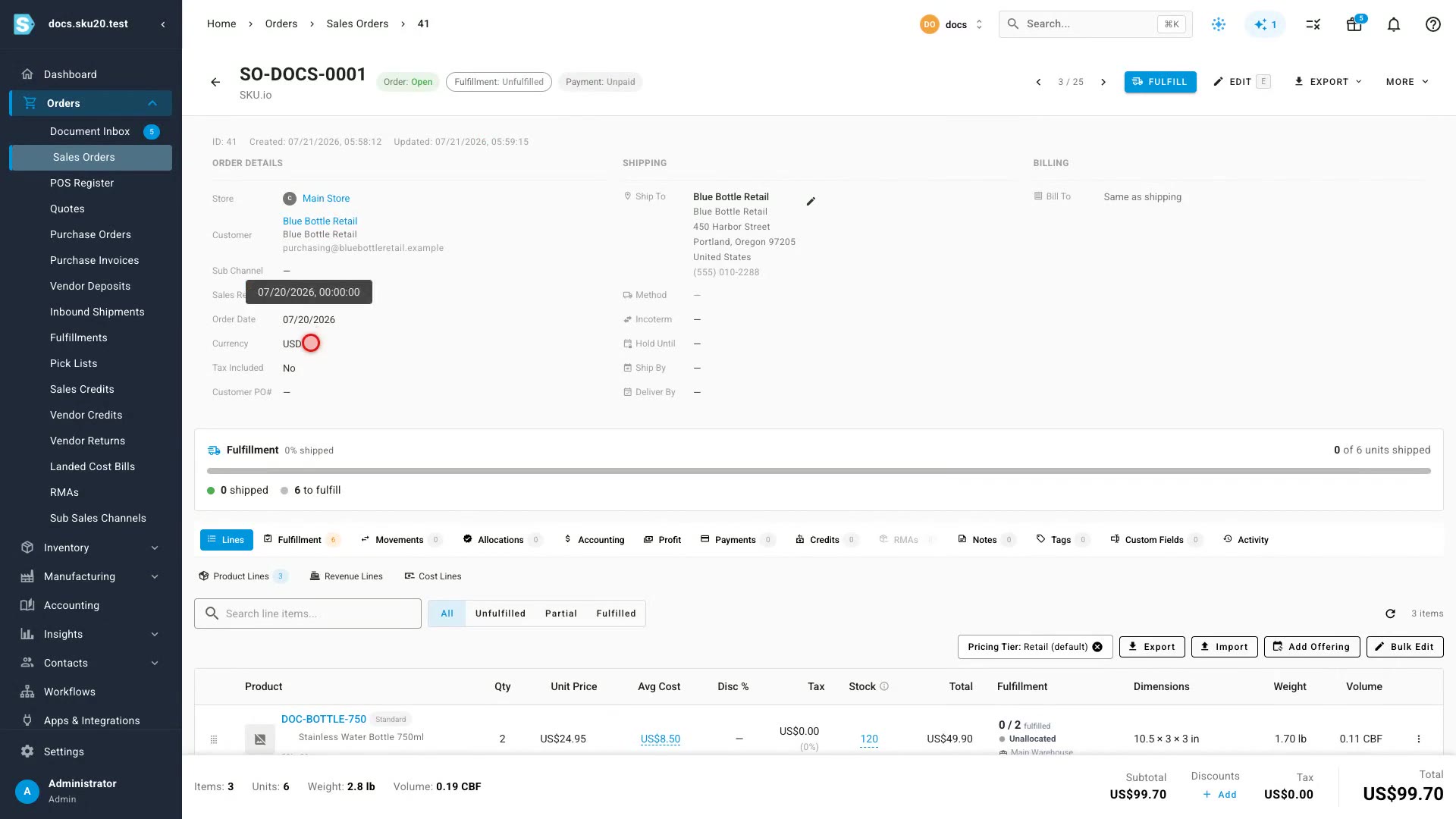Open the notifications bell
The width and height of the screenshot is (1456, 819).
pyautogui.click(x=1393, y=24)
